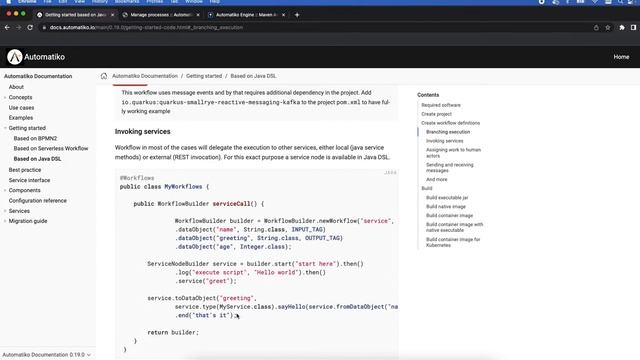Jump to Required software in Contents

tap(441, 105)
